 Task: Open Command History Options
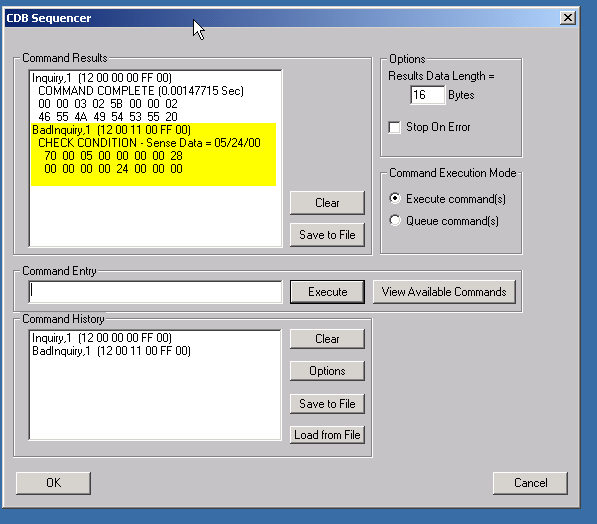click(327, 371)
